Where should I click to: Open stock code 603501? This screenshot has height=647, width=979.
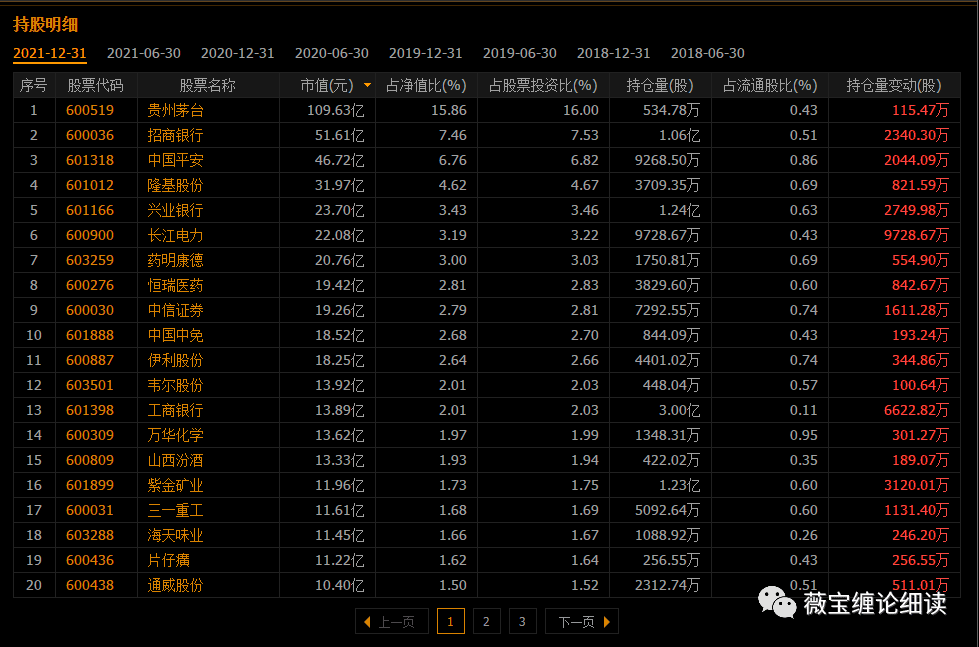click(90, 385)
